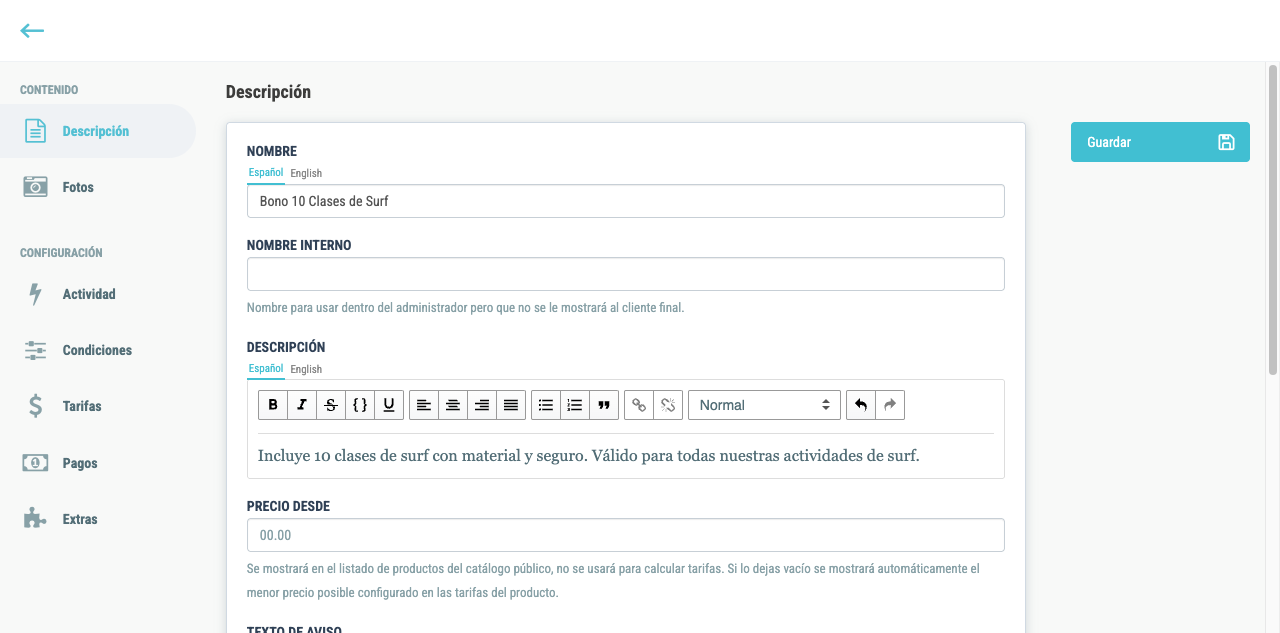This screenshot has width=1280, height=633.
Task: Undo last edit in editor
Action: [x=861, y=405]
